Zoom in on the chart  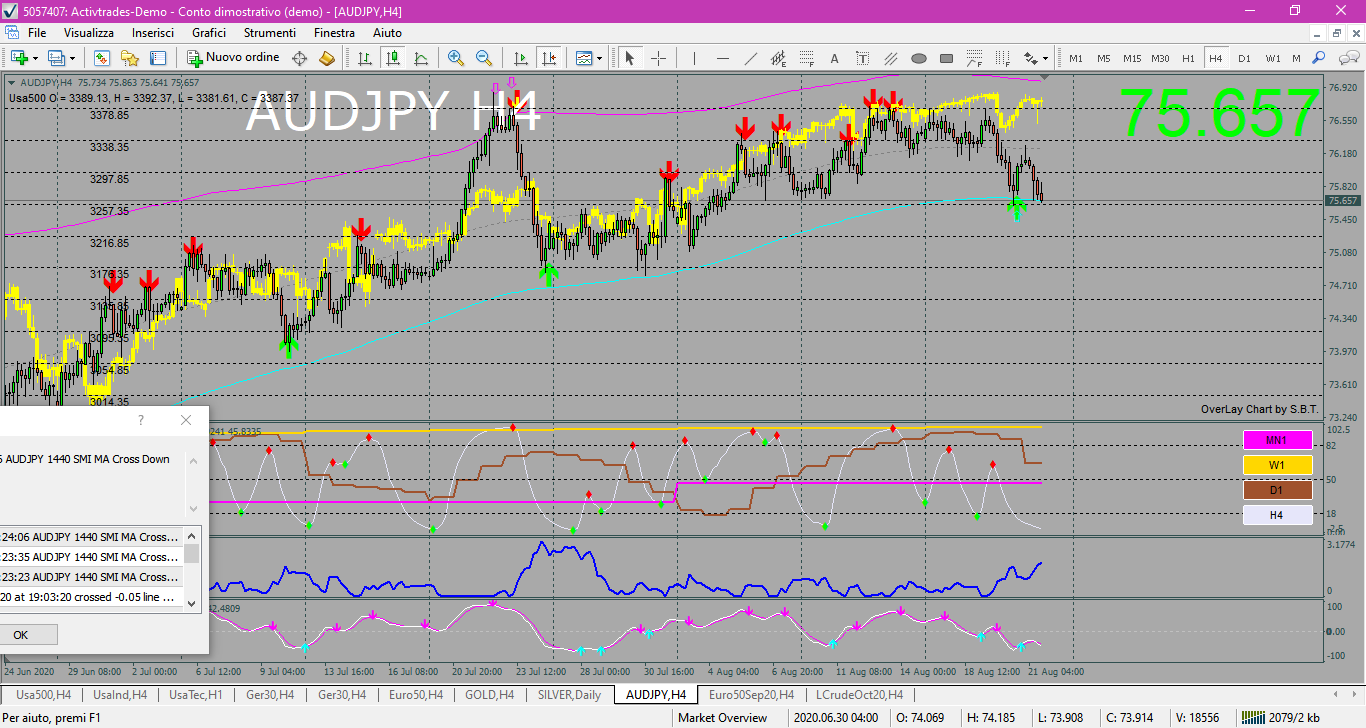(456, 58)
